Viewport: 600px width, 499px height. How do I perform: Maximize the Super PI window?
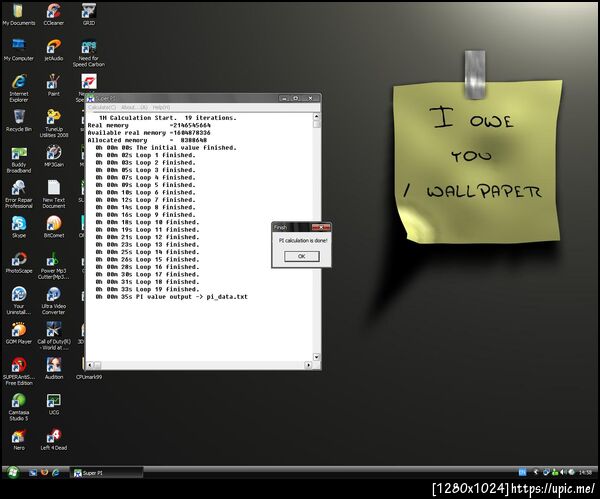296,98
